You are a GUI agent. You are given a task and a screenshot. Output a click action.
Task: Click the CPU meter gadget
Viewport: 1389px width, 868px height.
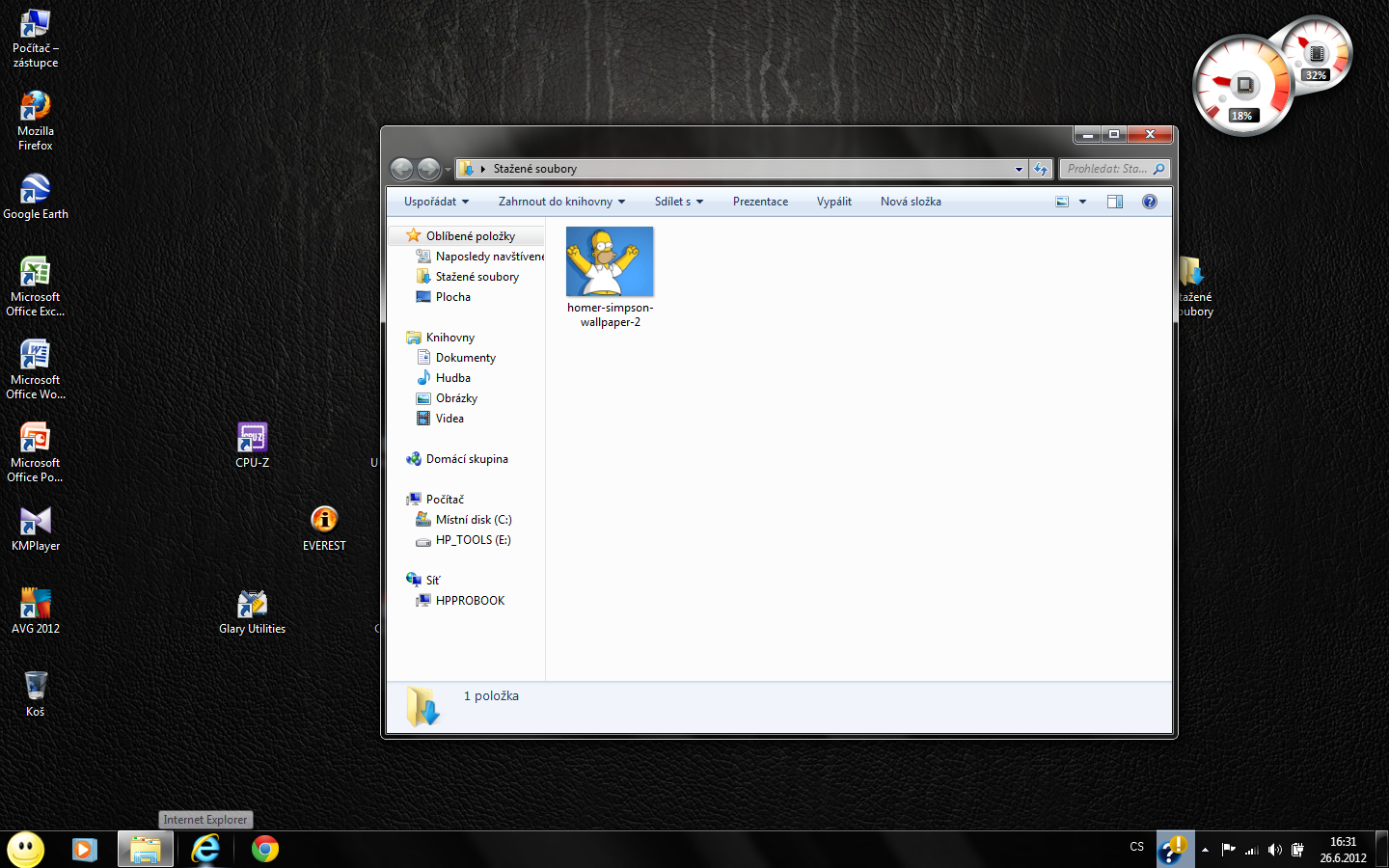[x=1244, y=86]
